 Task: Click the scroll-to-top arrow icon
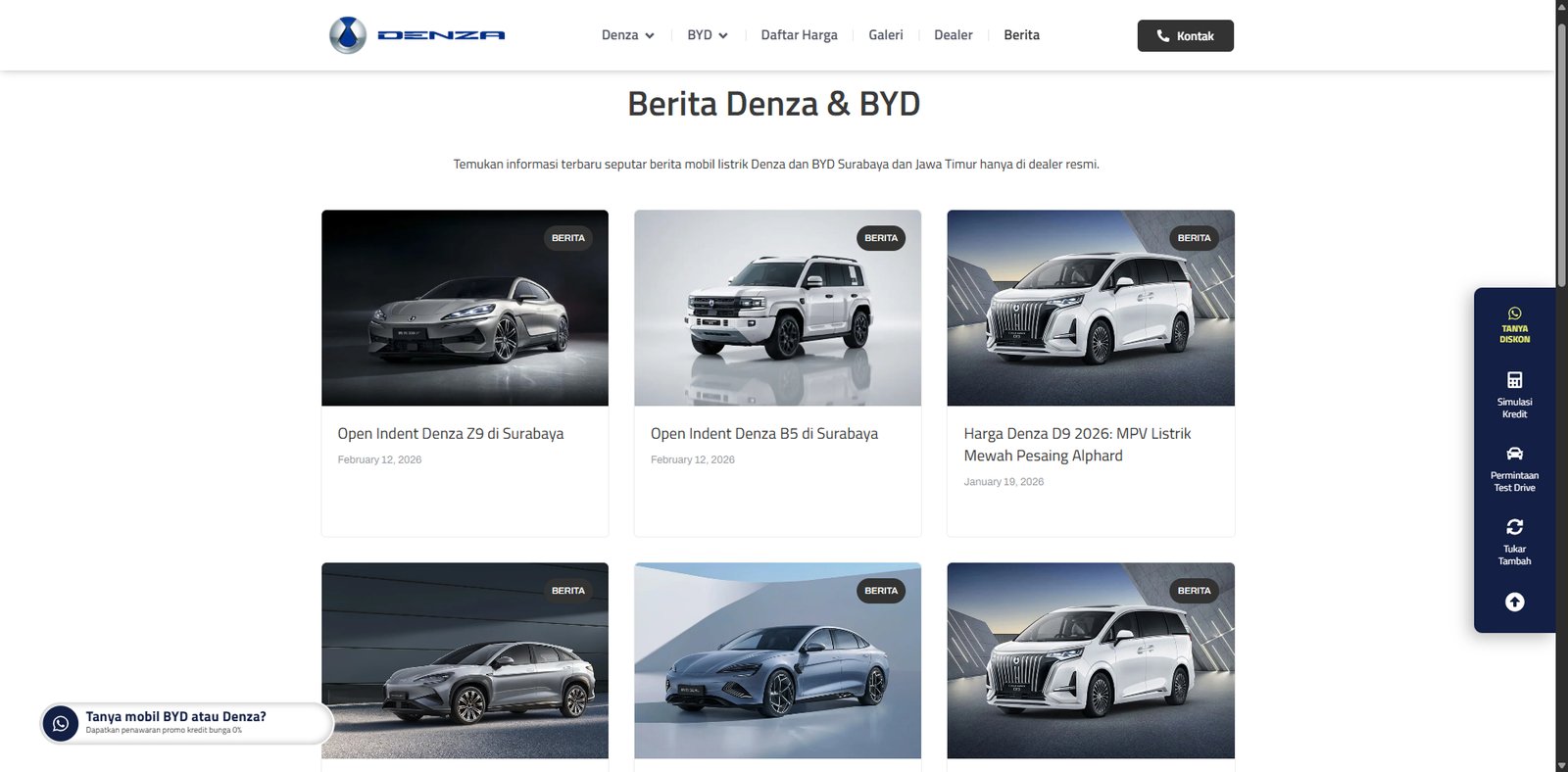click(1514, 602)
